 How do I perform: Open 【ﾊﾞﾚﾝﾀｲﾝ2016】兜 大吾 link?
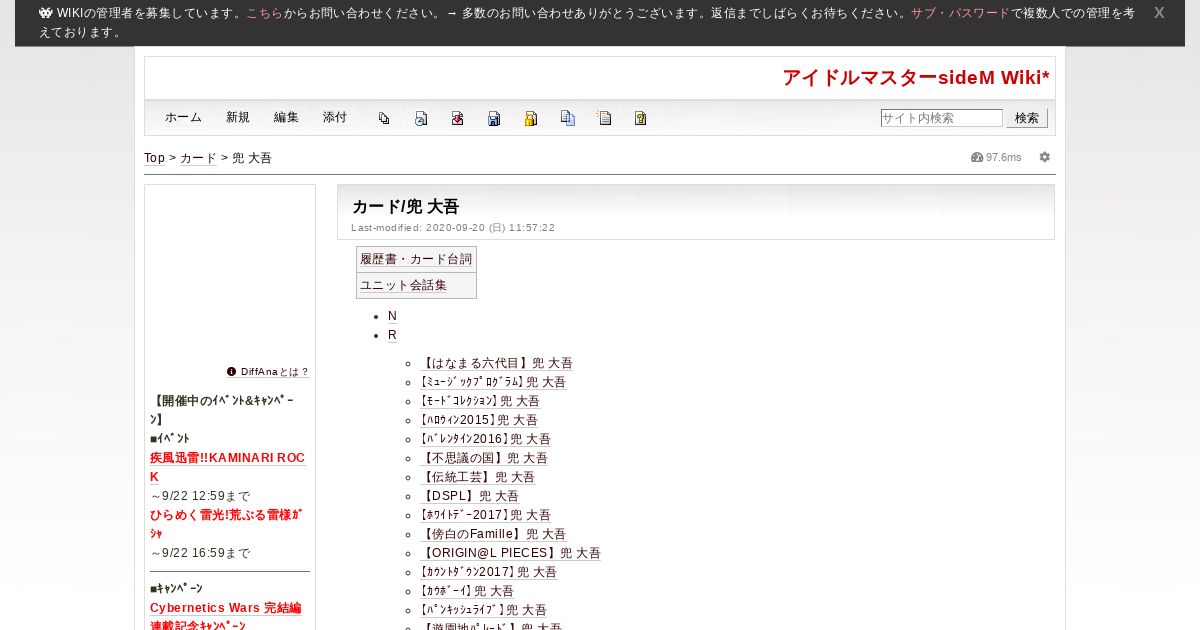click(485, 439)
